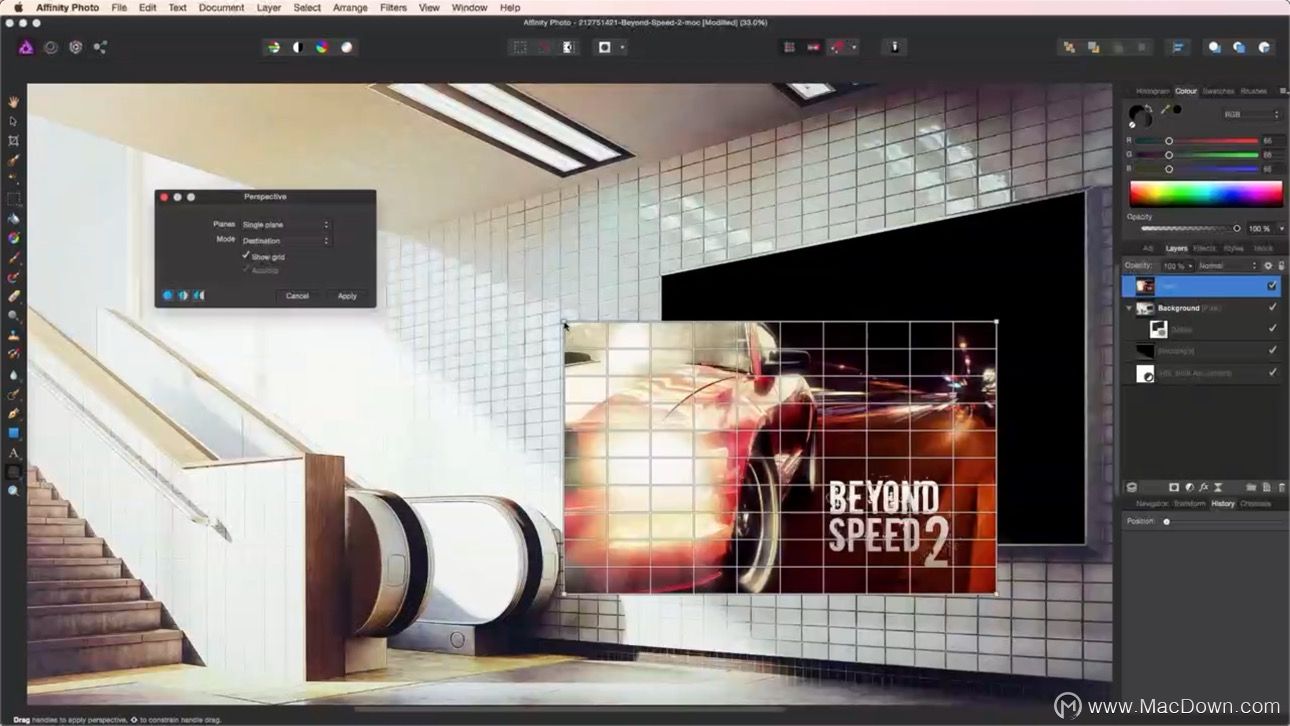Switch to the Histogram tab
Image resolution: width=1290 pixels, height=726 pixels.
click(x=1152, y=91)
